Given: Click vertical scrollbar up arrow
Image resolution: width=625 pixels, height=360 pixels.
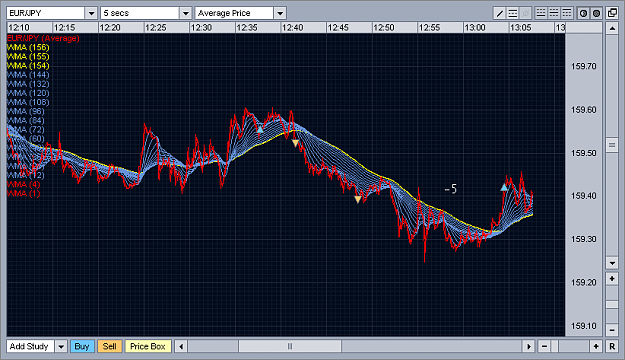Looking at the screenshot, I should pos(612,28).
